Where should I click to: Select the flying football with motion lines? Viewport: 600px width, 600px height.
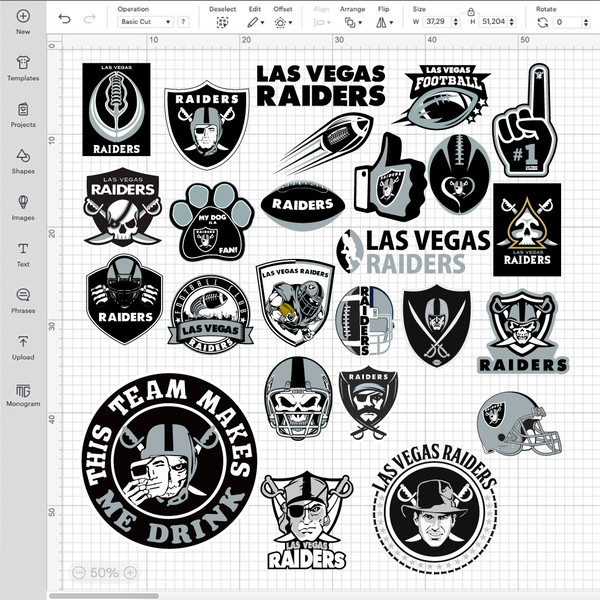point(324,143)
